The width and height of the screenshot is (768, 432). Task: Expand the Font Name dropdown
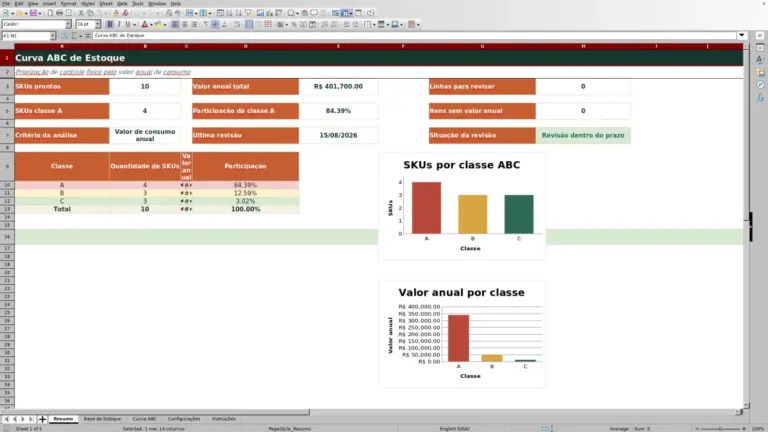(68, 24)
